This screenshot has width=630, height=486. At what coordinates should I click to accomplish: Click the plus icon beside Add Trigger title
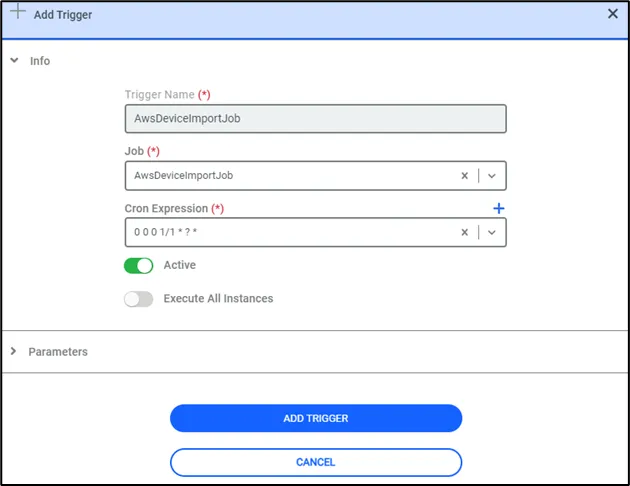pyautogui.click(x=18, y=11)
